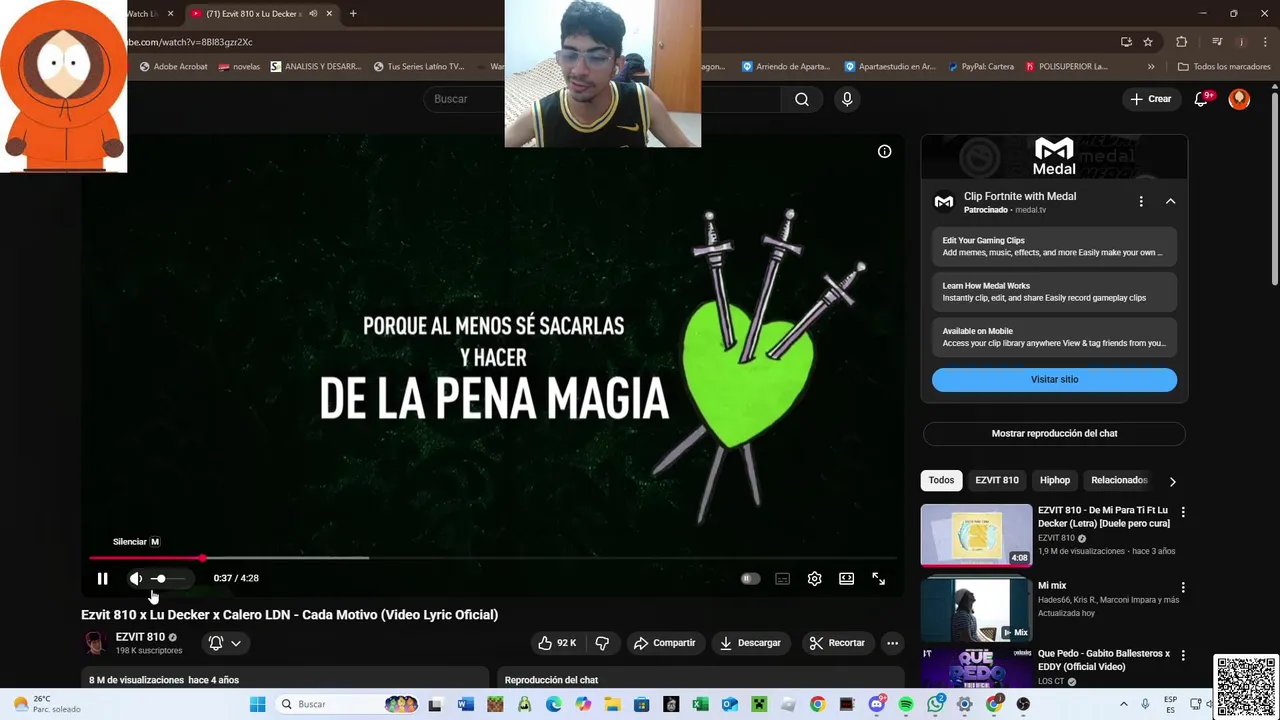Select the Hiphop filter chip
This screenshot has width=1280, height=720.
[x=1054, y=480]
